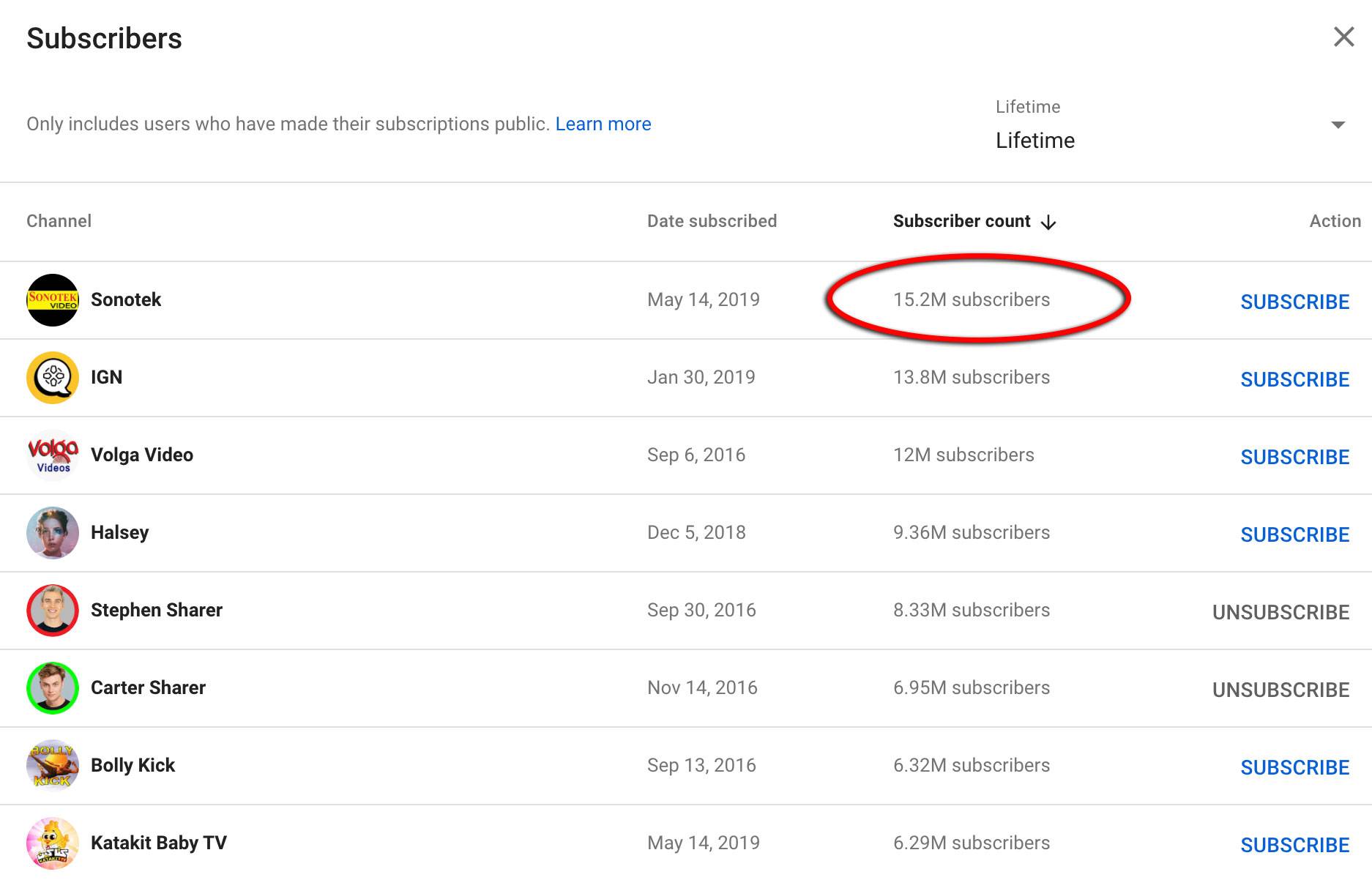Unsubscribe from Carter Sharer
Screen dimensions: 1372x880
point(1280,690)
